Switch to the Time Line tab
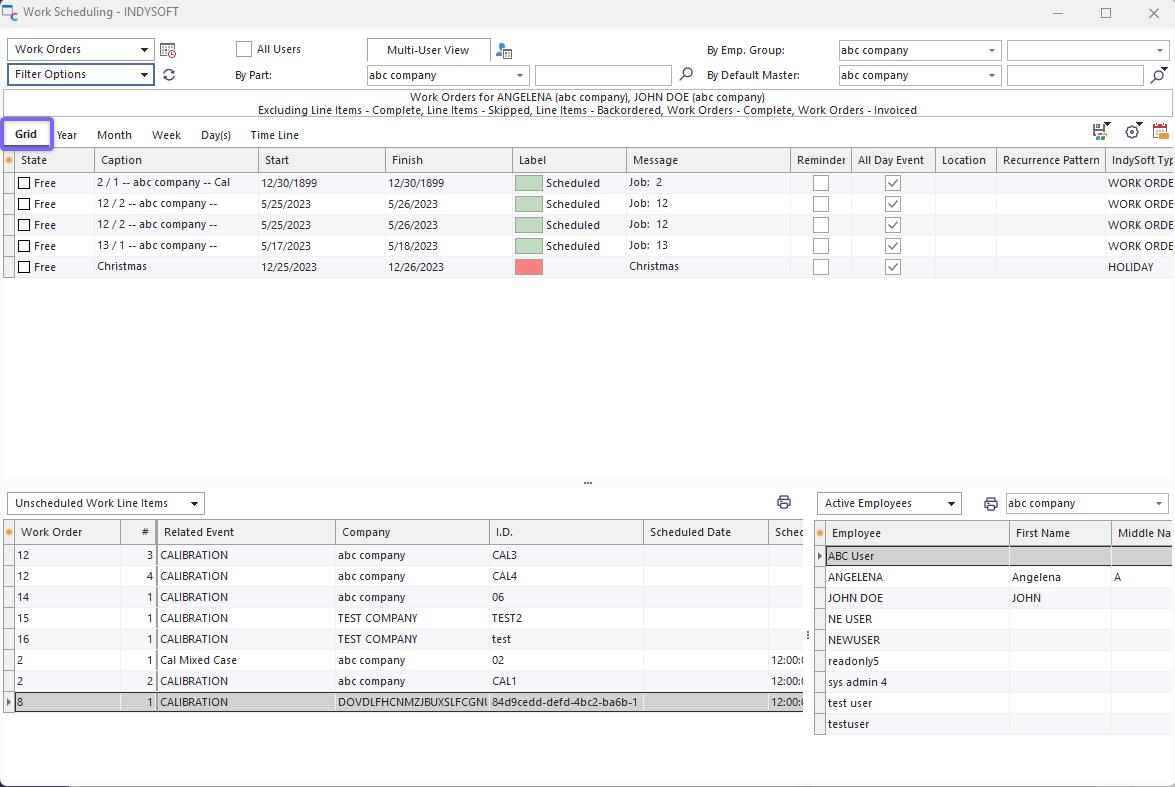Viewport: 1175px width, 787px height. pos(274,135)
